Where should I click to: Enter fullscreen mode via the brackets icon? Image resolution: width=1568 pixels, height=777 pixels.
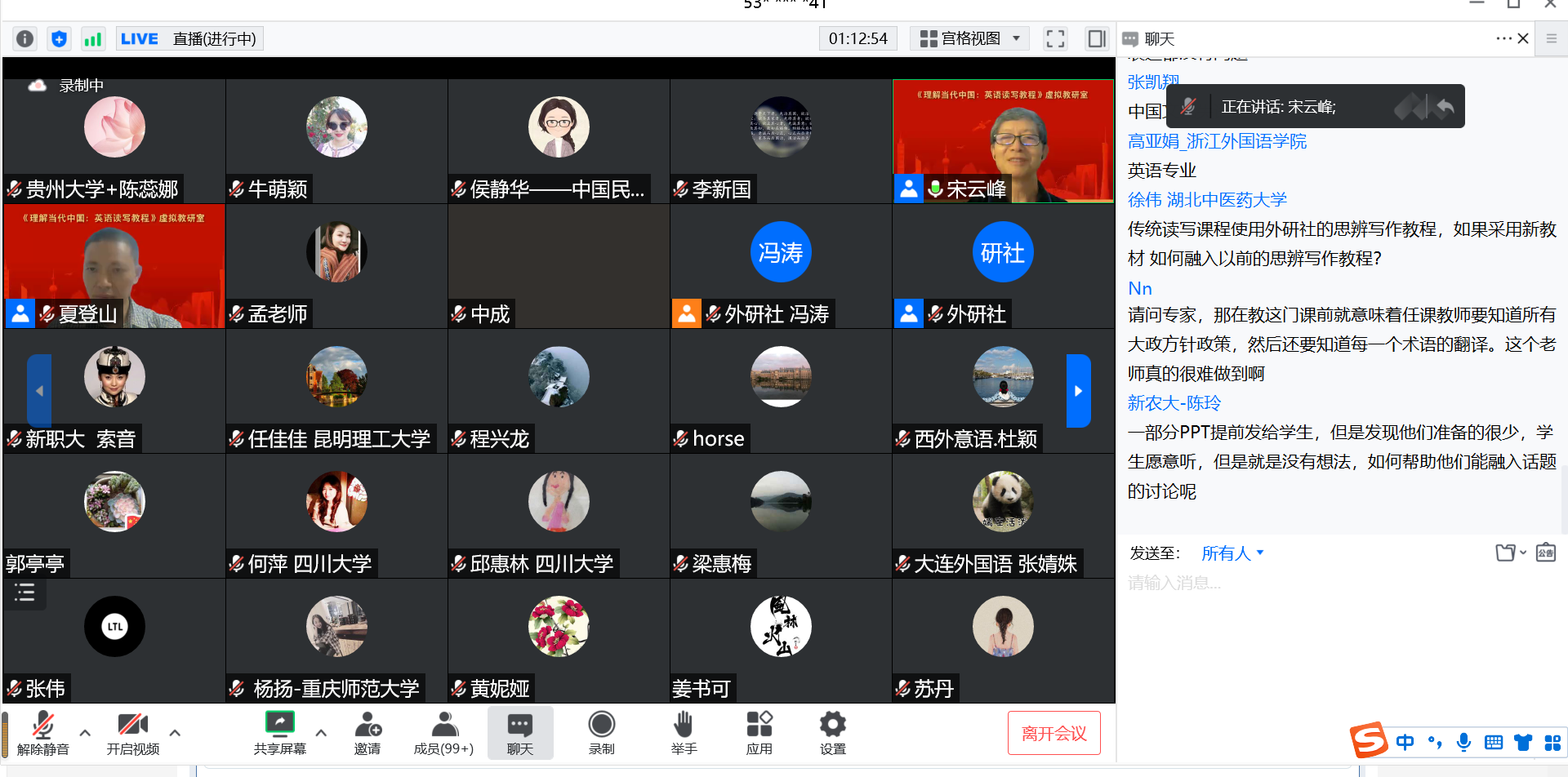click(x=1055, y=38)
